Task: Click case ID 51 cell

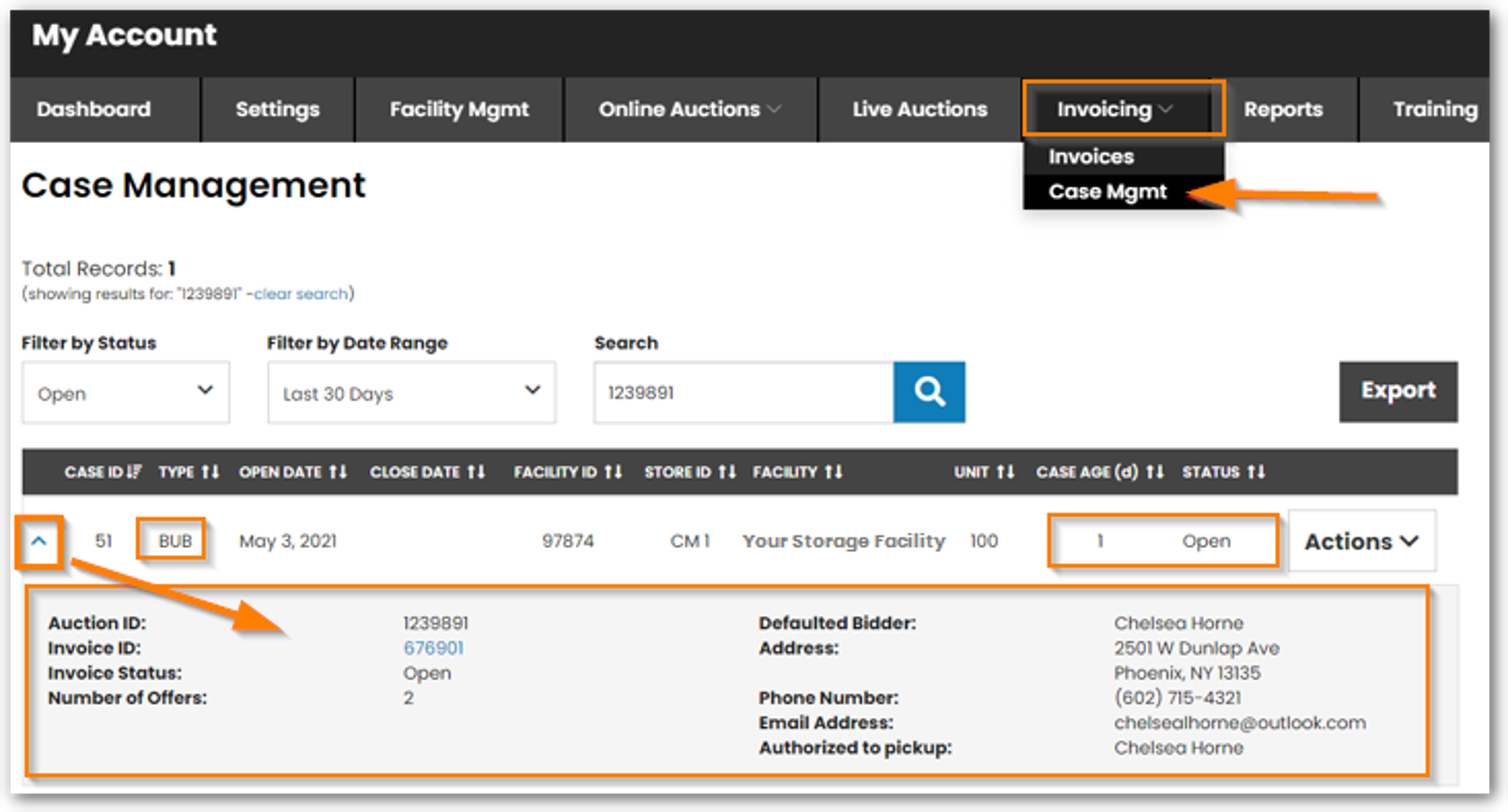Action: point(104,541)
